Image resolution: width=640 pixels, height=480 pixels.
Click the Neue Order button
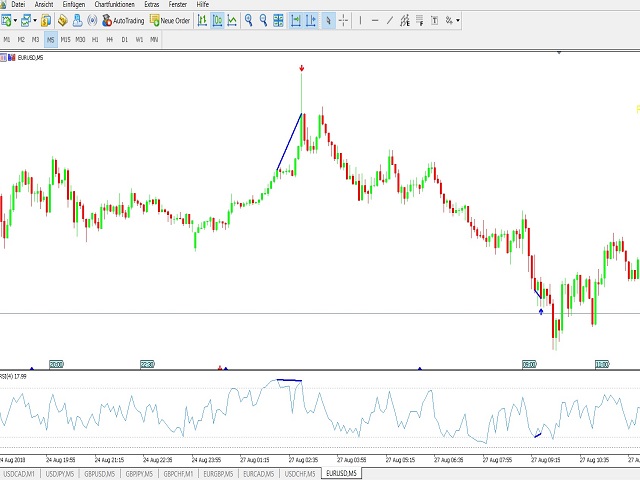pos(169,20)
